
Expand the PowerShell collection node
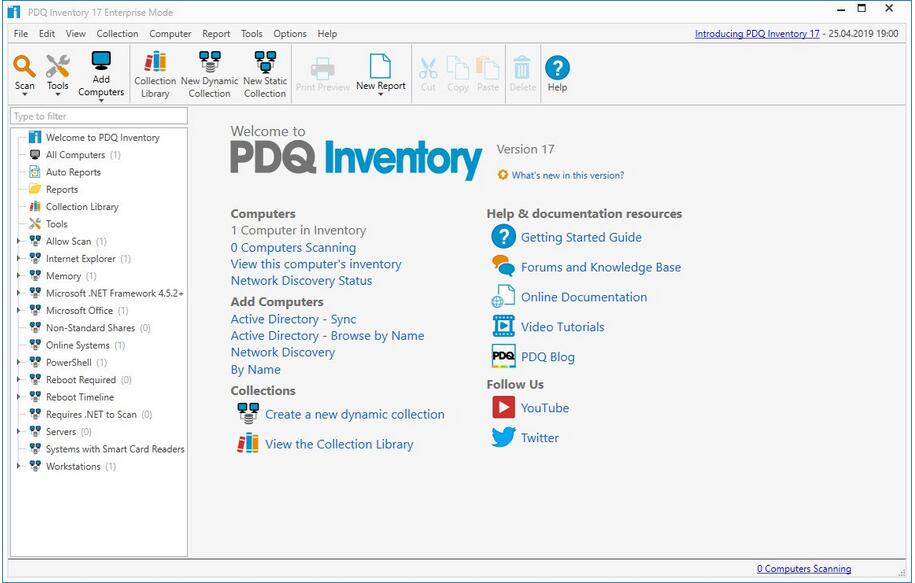[19, 362]
